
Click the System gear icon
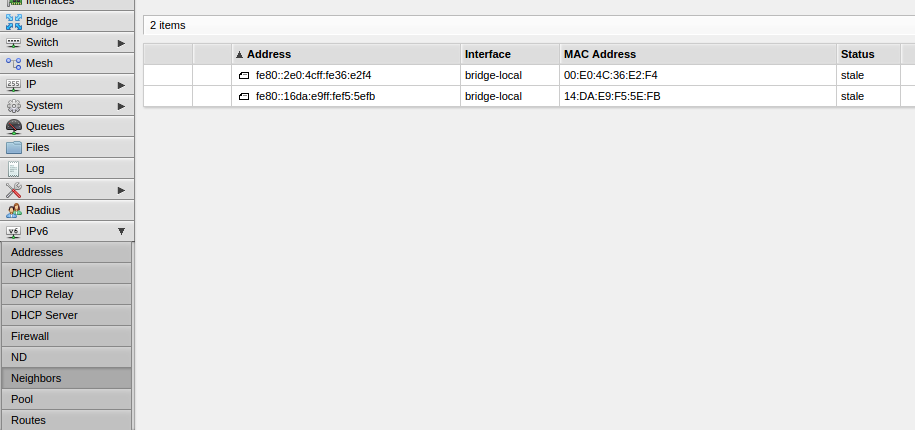pyautogui.click(x=14, y=105)
